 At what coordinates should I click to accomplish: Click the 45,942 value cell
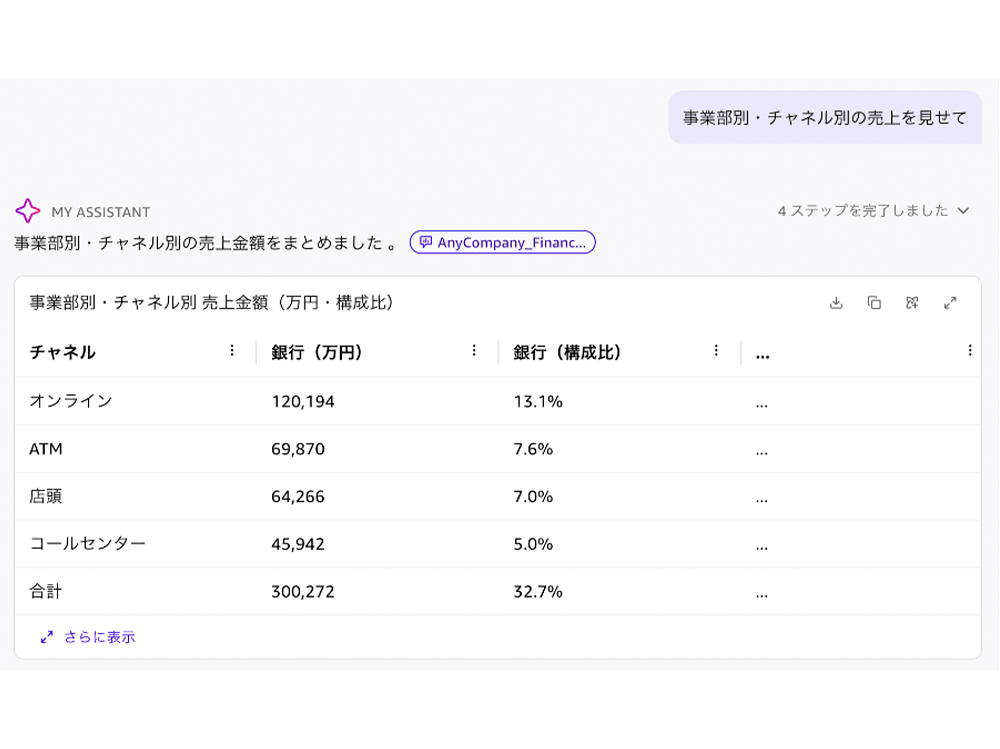pyautogui.click(x=298, y=544)
